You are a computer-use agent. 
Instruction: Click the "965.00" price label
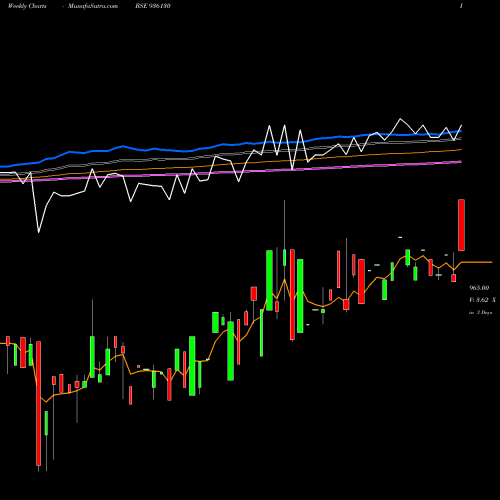(479, 288)
